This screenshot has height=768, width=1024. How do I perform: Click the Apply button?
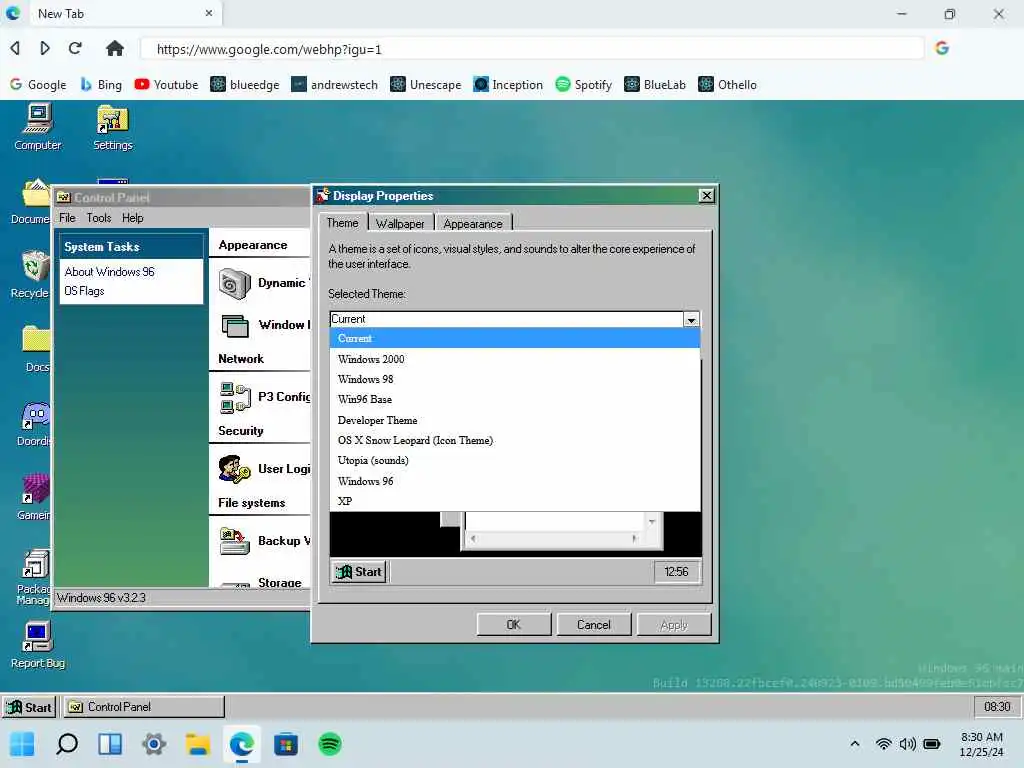point(674,625)
